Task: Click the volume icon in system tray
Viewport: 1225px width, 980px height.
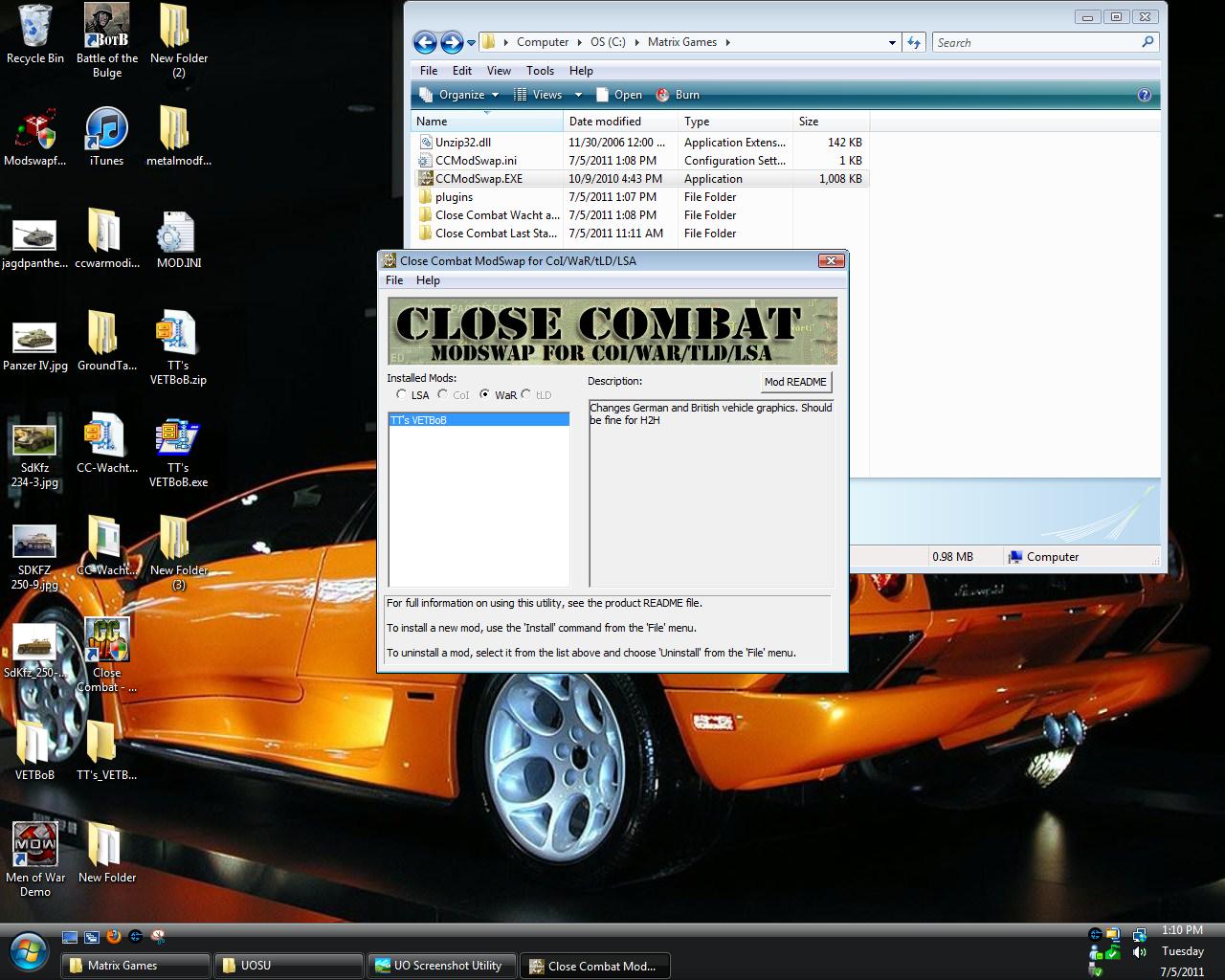Action: click(1139, 952)
